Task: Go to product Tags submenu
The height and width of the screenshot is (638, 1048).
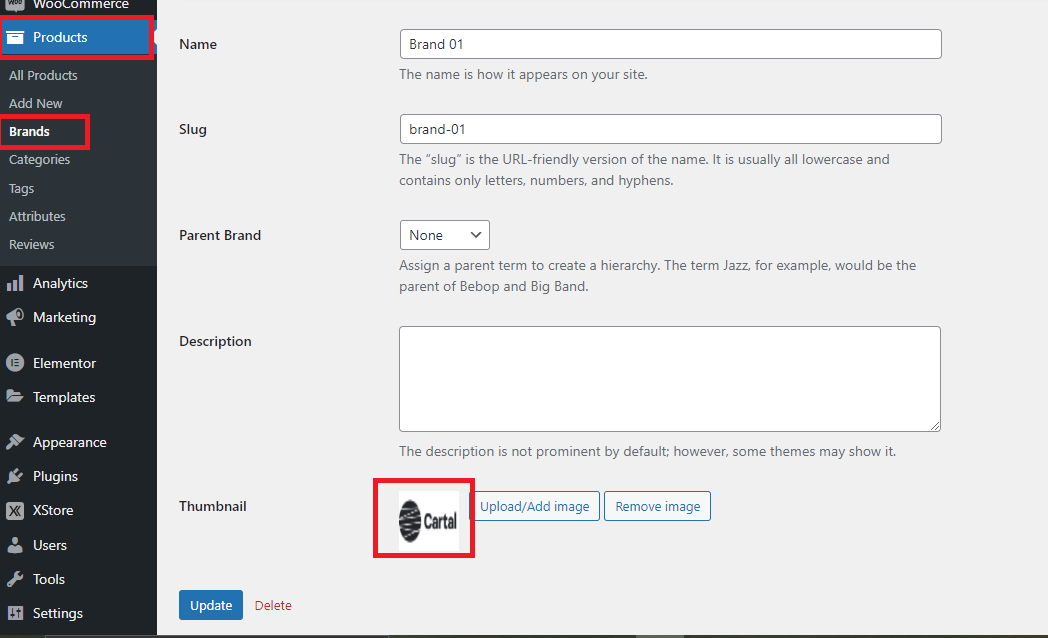Action: pos(21,188)
